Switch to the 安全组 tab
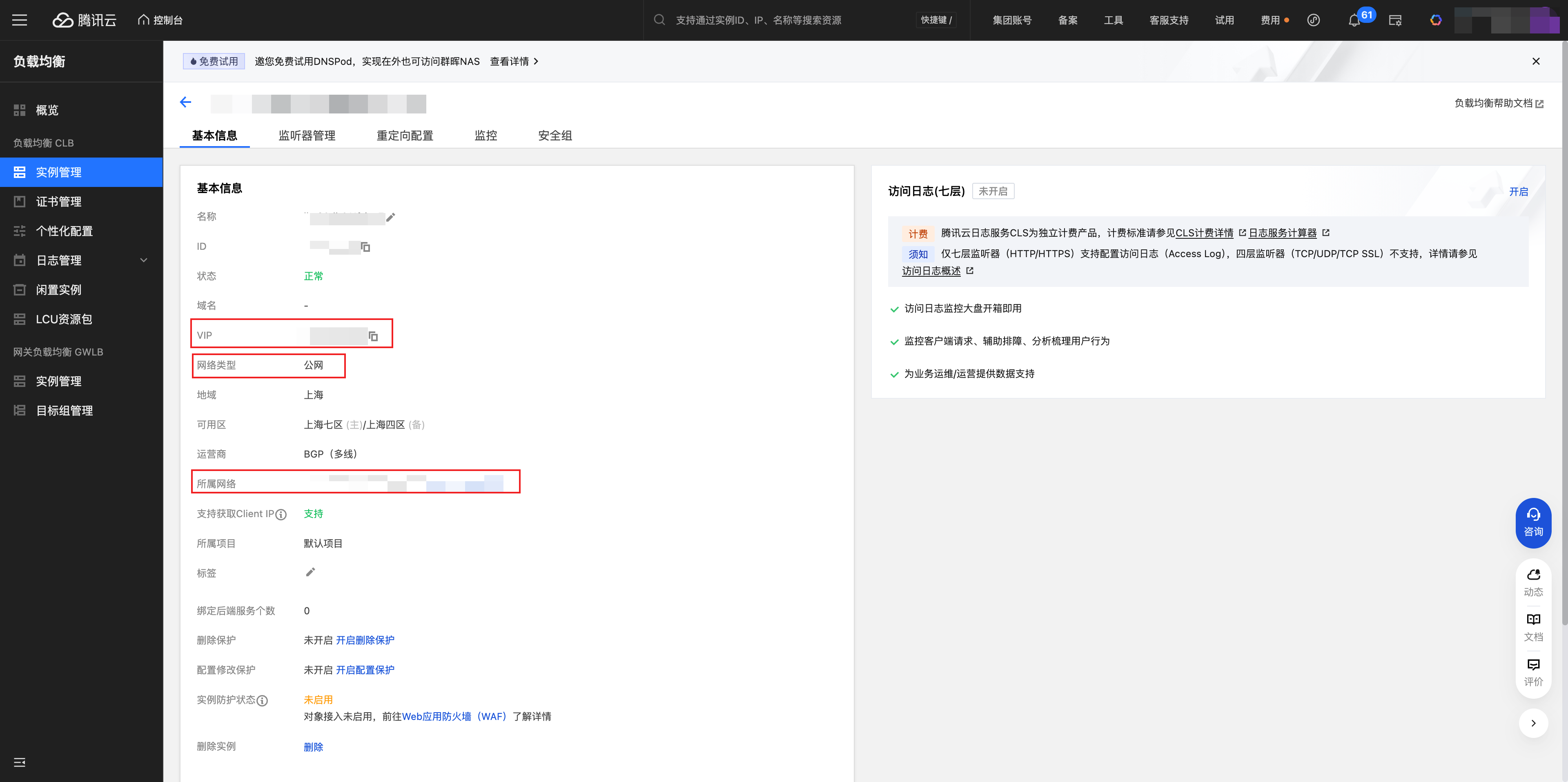1568x782 pixels. click(555, 136)
